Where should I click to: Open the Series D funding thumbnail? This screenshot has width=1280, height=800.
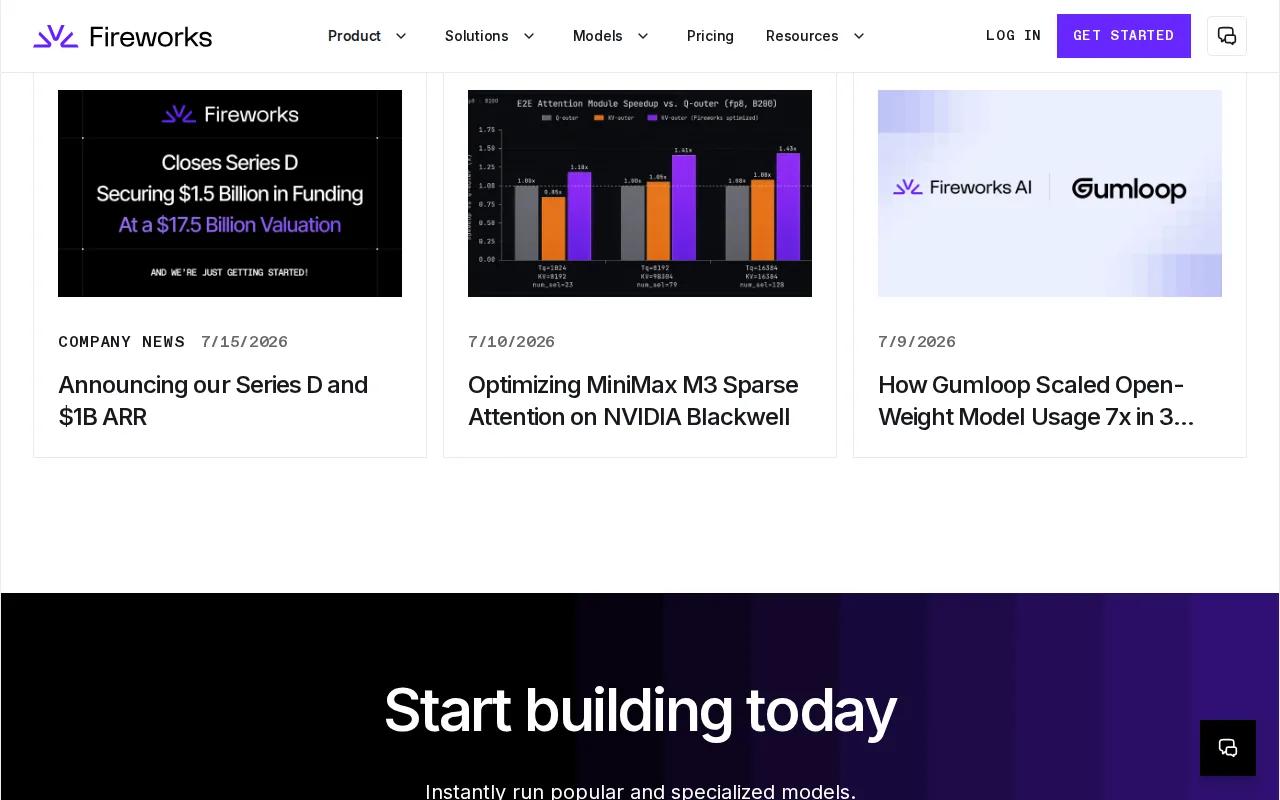pos(230,193)
